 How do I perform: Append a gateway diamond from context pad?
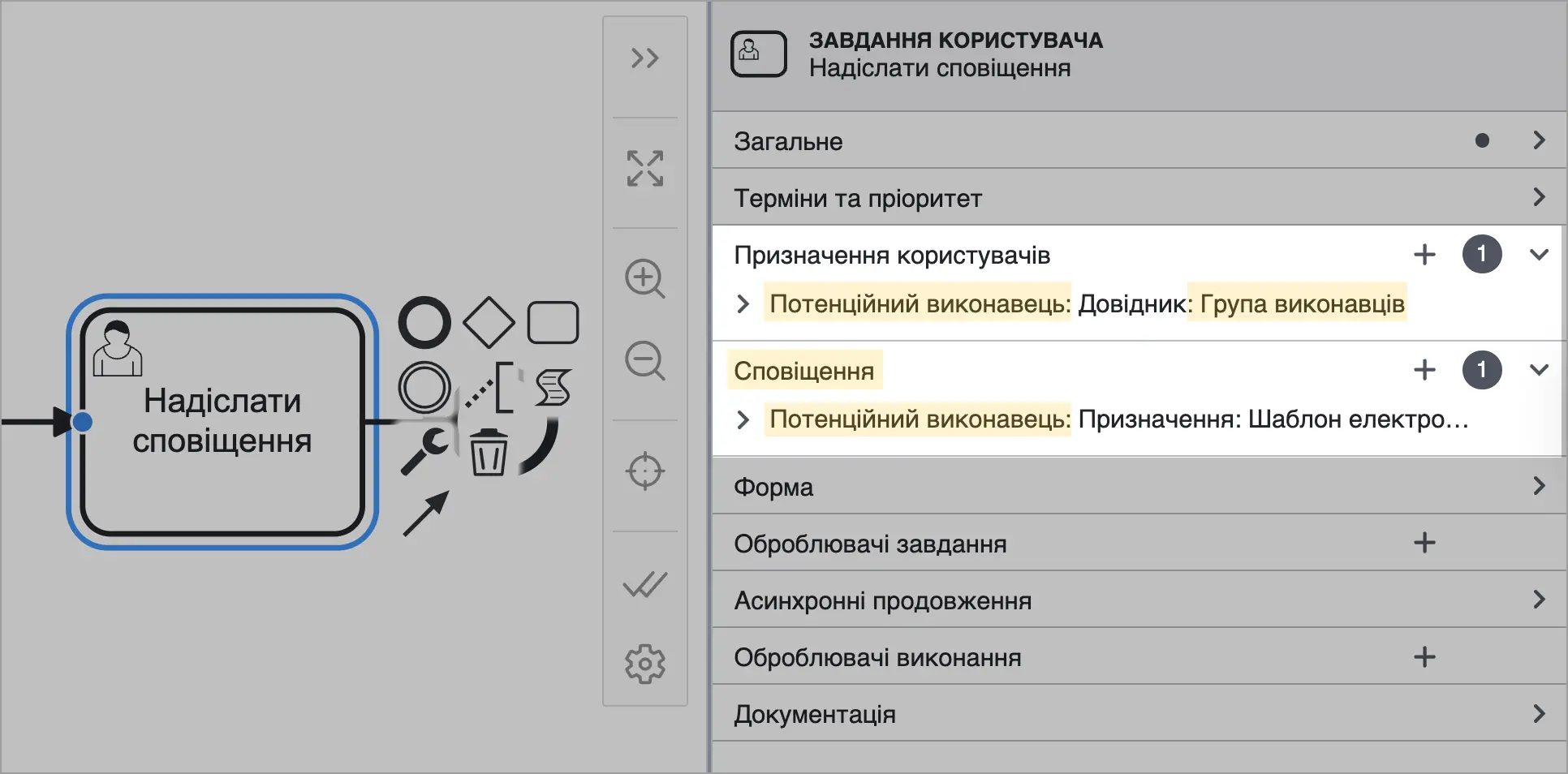tap(489, 323)
